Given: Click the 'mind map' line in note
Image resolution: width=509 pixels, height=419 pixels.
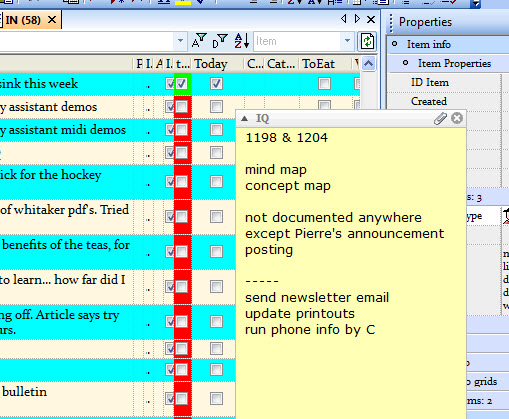Looking at the screenshot, I should click(276, 170).
